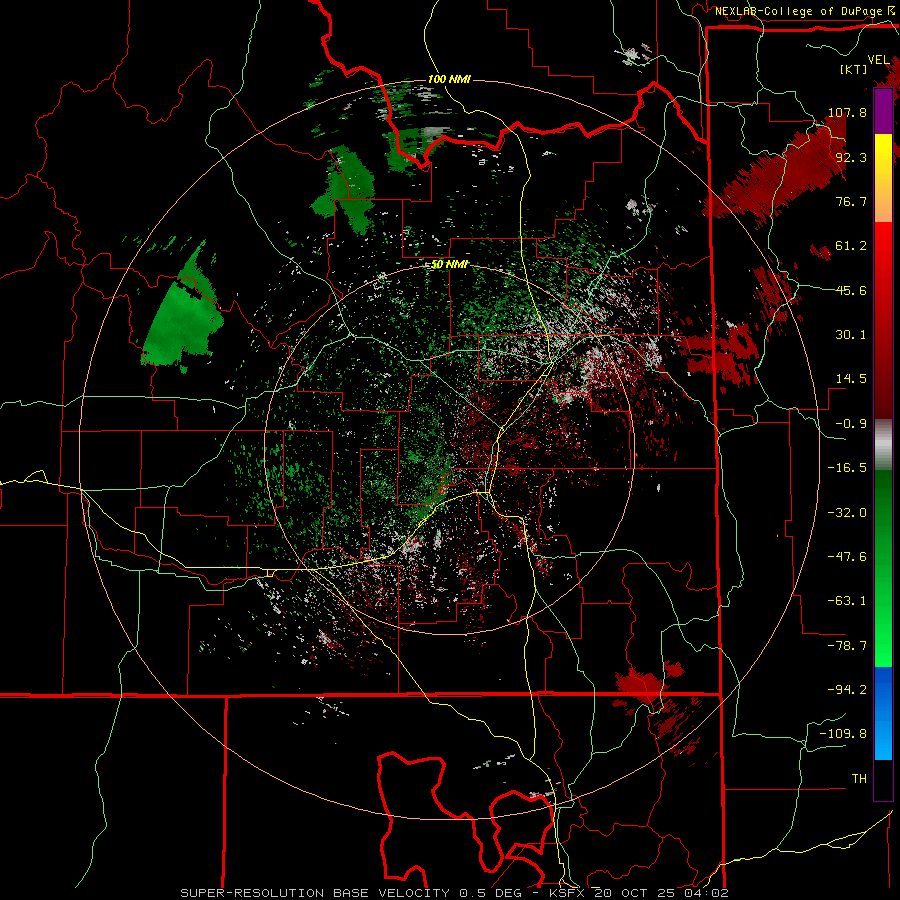Viewport: 900px width, 900px height.
Task: Select the 100 NMI range ring label
Action: click(449, 79)
